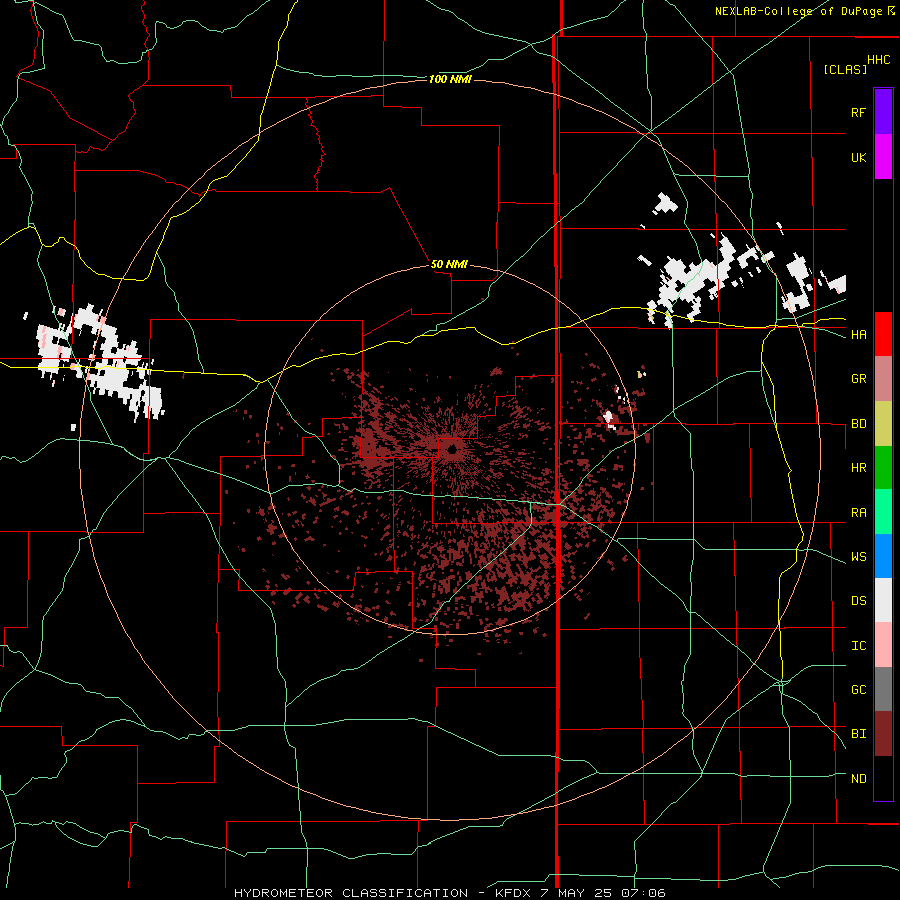Click the GC gray legend swatch
Image resolution: width=900 pixels, height=900 pixels.
[x=883, y=689]
